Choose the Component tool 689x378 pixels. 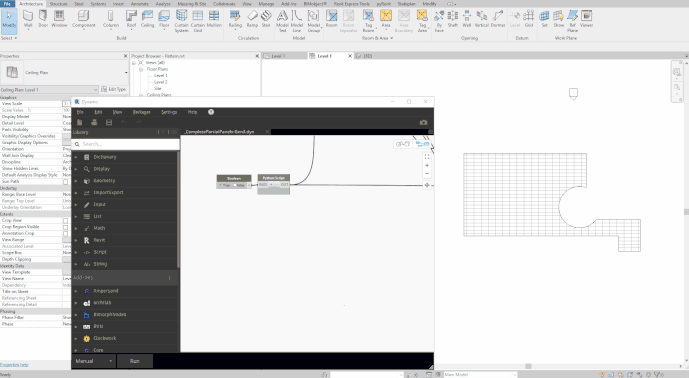click(x=83, y=19)
